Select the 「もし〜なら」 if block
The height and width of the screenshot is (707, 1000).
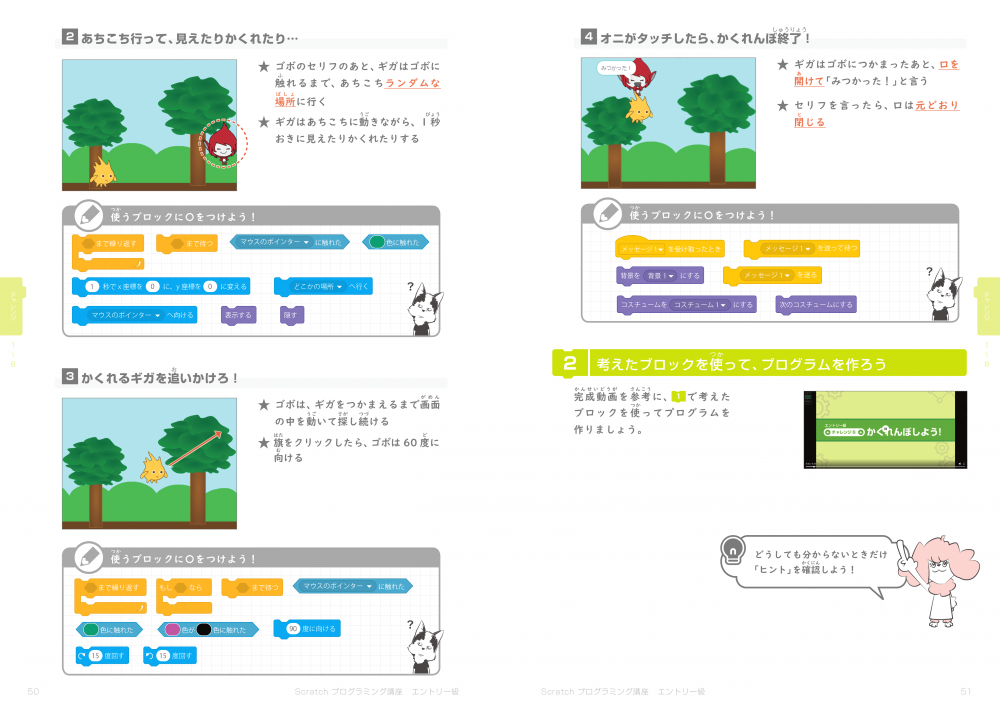(x=183, y=586)
